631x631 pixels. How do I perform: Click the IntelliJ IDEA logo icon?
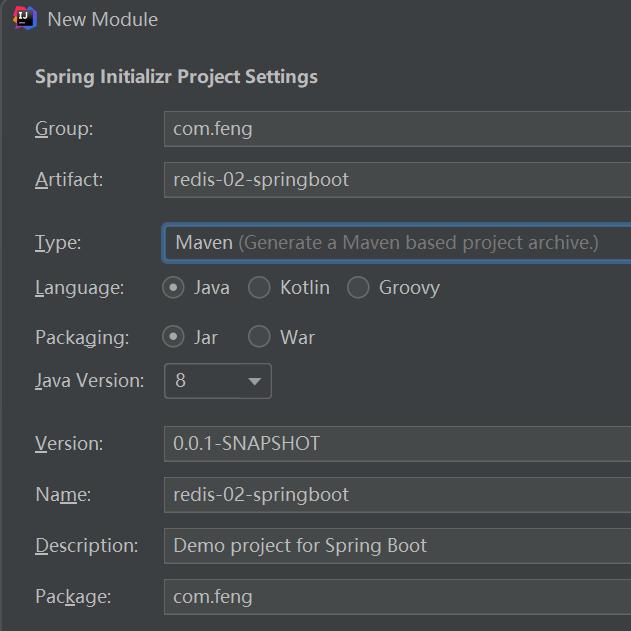click(x=22, y=19)
